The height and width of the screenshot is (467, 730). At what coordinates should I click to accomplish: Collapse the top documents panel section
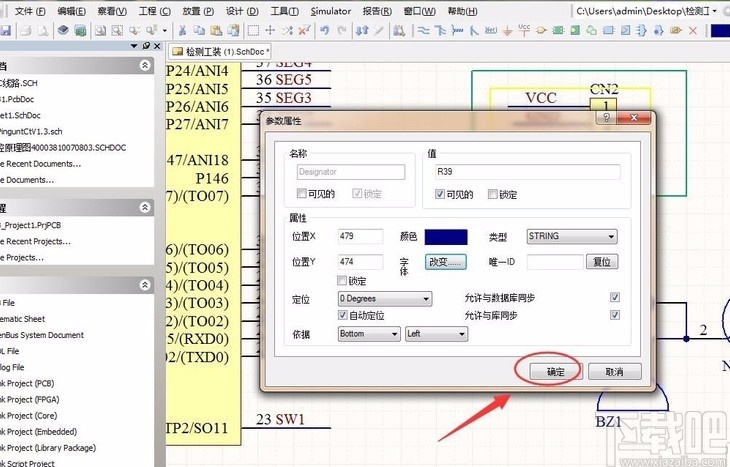tap(145, 65)
